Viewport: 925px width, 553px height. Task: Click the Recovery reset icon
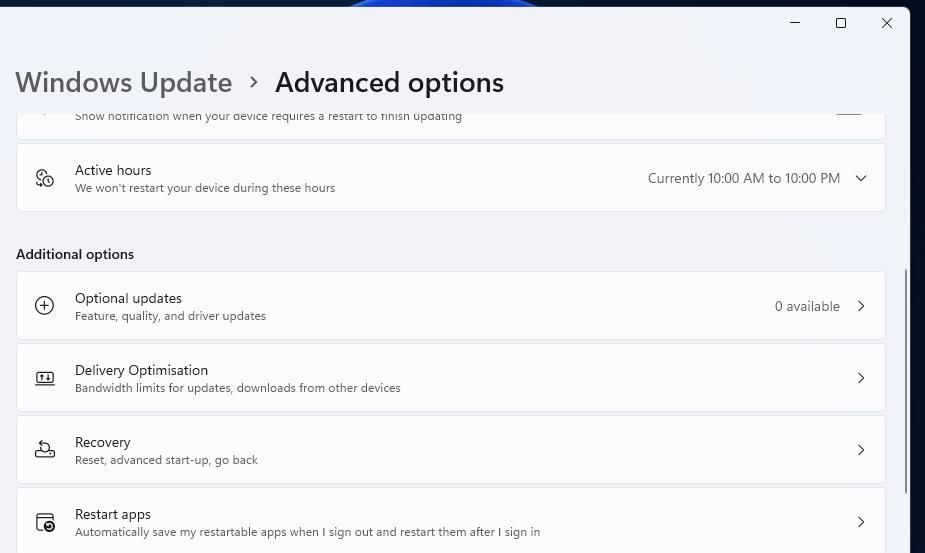point(45,450)
